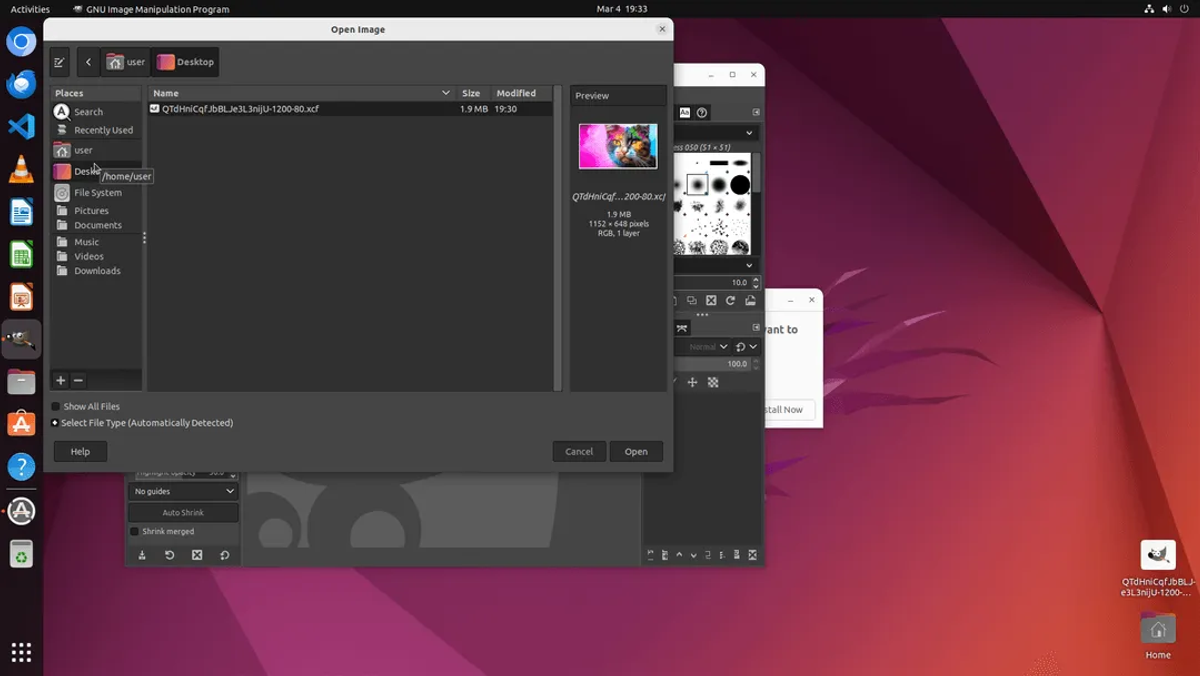The image size is (1200, 676).
Task: Select the user home folder in Places
Action: tap(97, 150)
